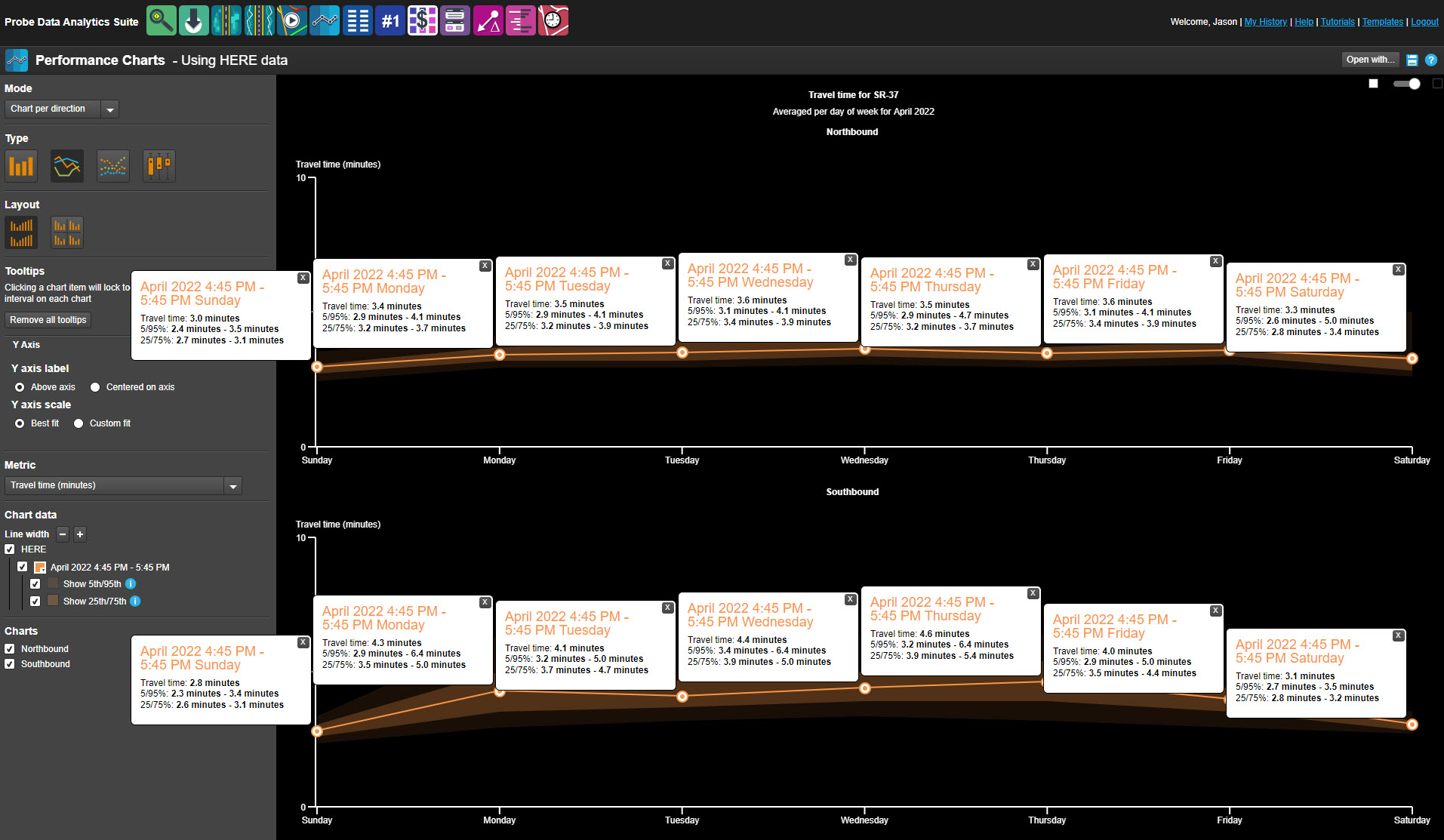Open the Open with... menu

click(1370, 60)
